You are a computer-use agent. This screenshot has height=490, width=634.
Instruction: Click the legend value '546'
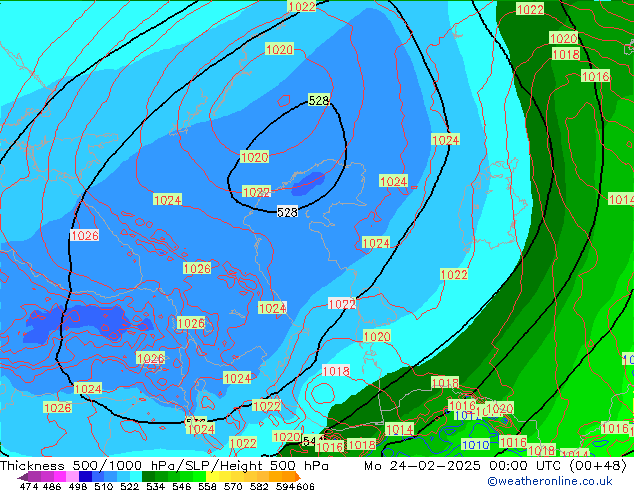tap(182, 486)
